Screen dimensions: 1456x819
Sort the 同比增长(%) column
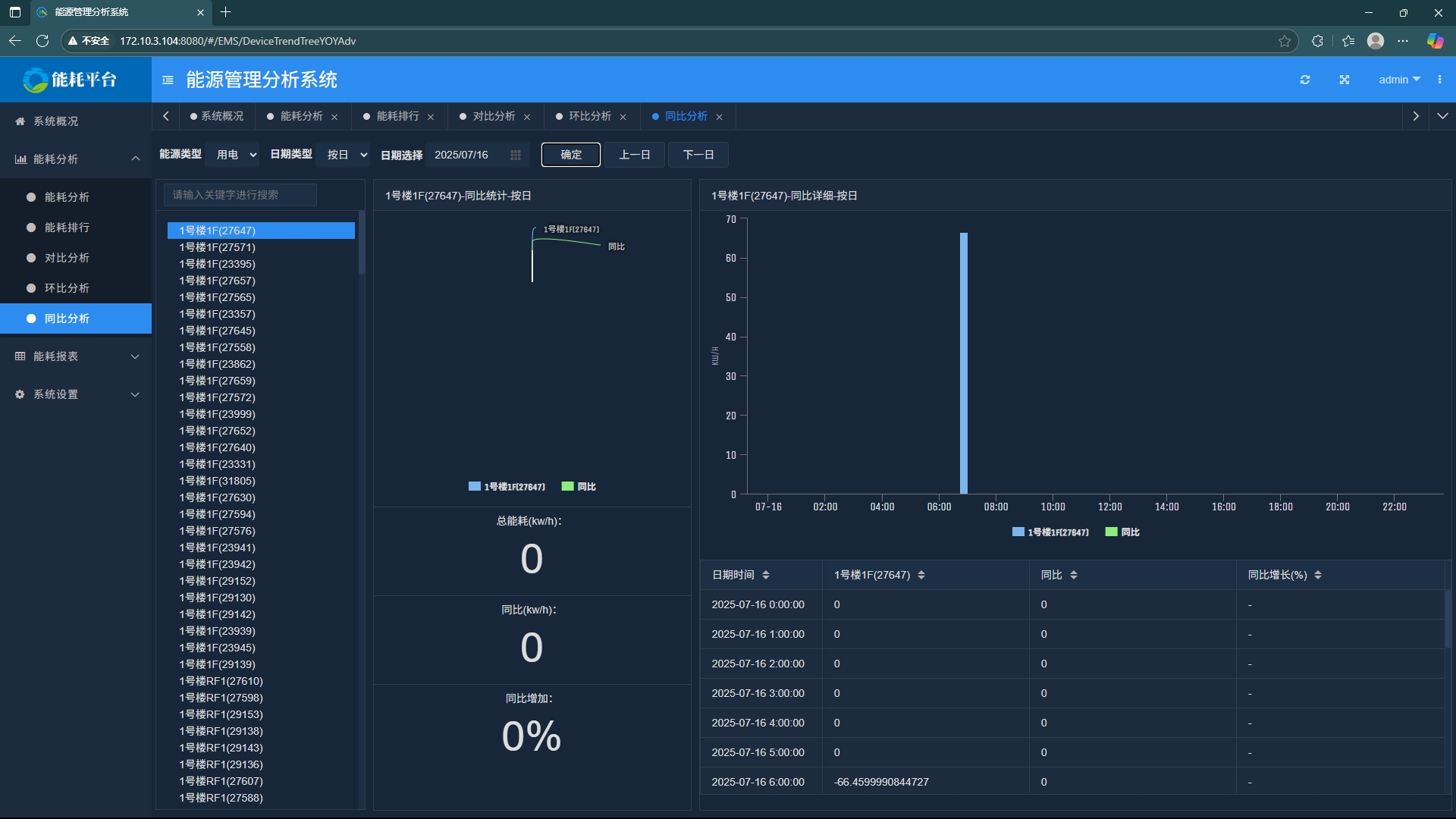tap(1317, 575)
